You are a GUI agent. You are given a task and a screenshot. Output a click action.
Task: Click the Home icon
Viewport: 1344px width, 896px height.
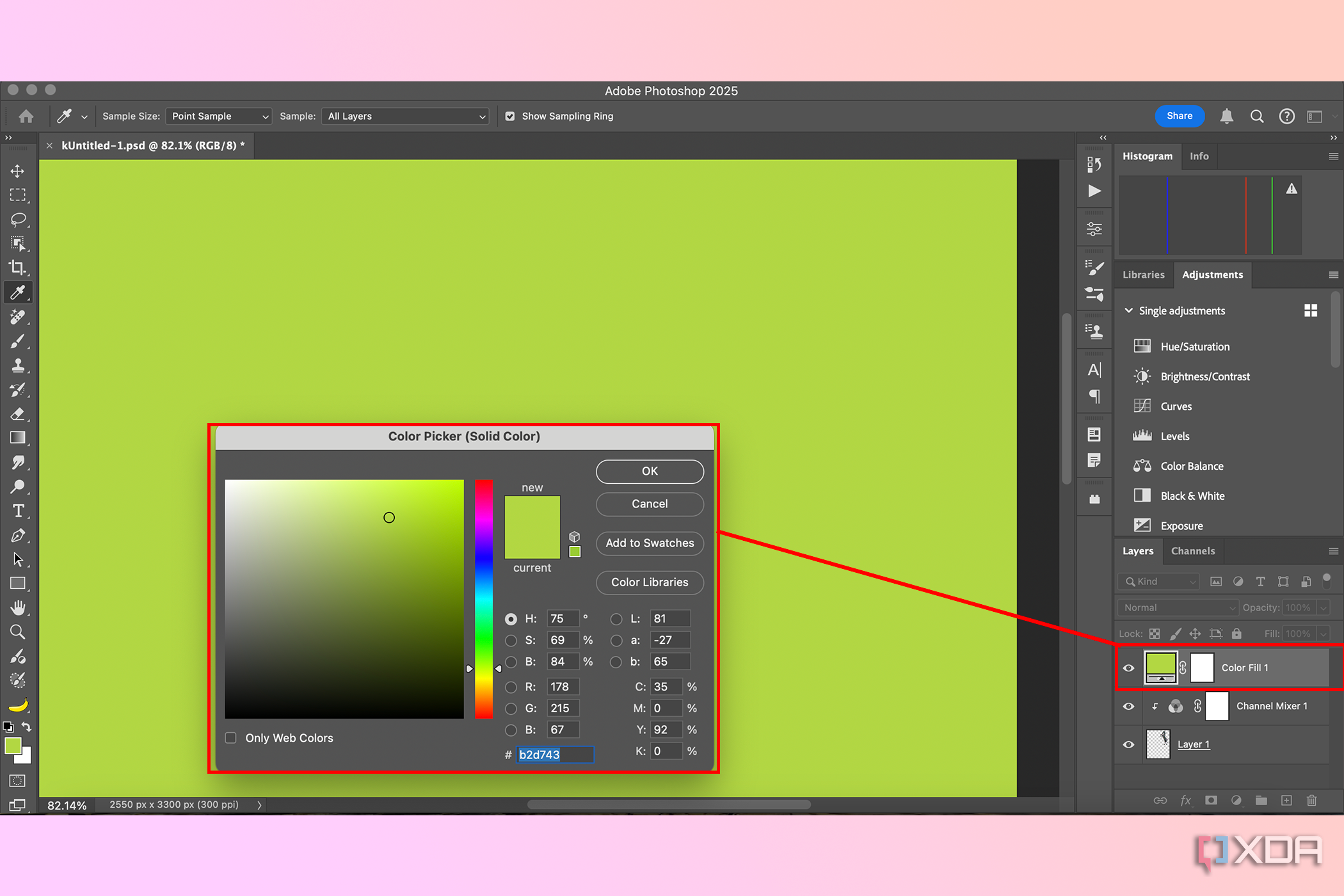click(26, 116)
